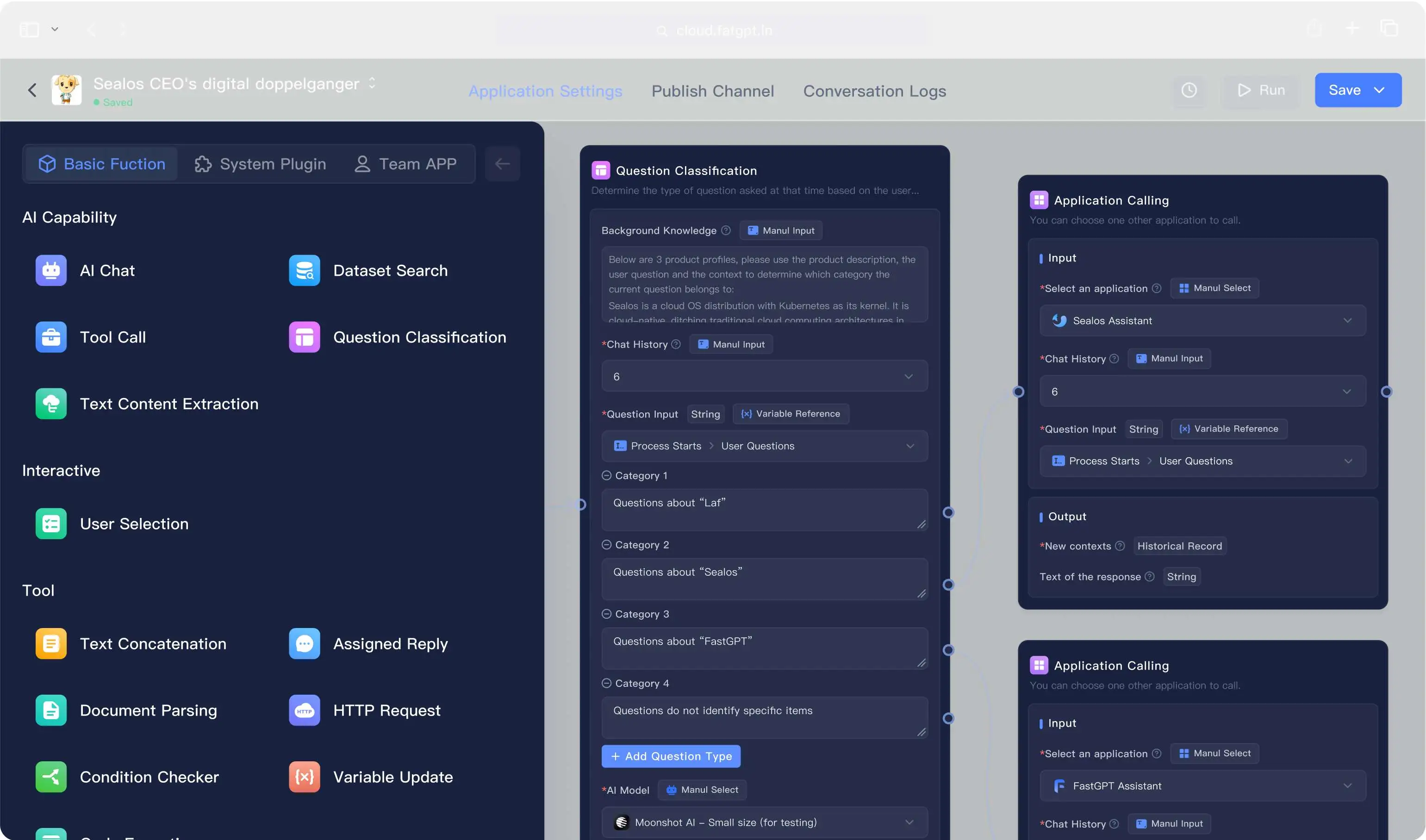Viewport: 1426px width, 840px height.
Task: Collapse the node panel with arrow button
Action: tap(502, 164)
